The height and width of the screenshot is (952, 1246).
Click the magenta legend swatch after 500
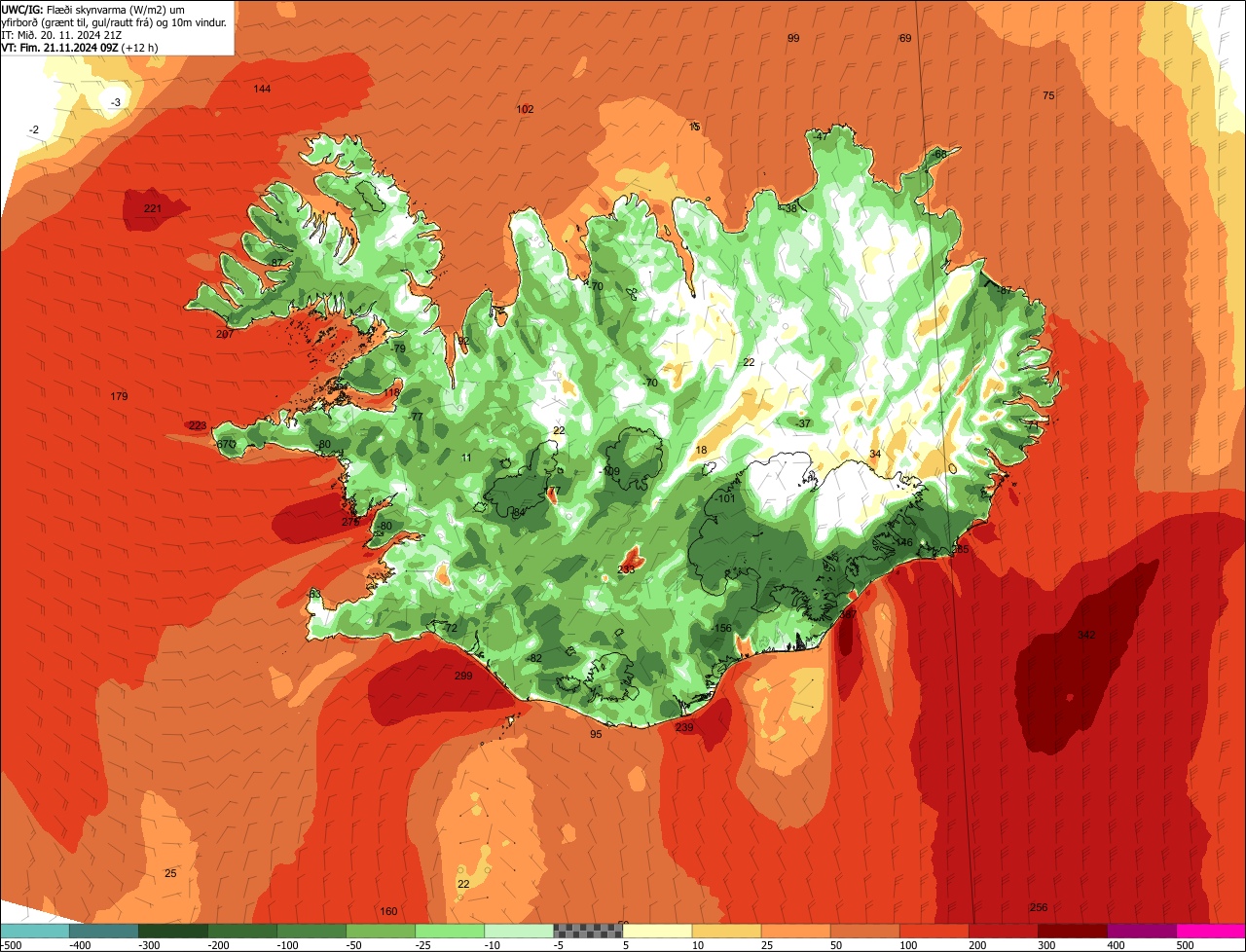point(1211,931)
